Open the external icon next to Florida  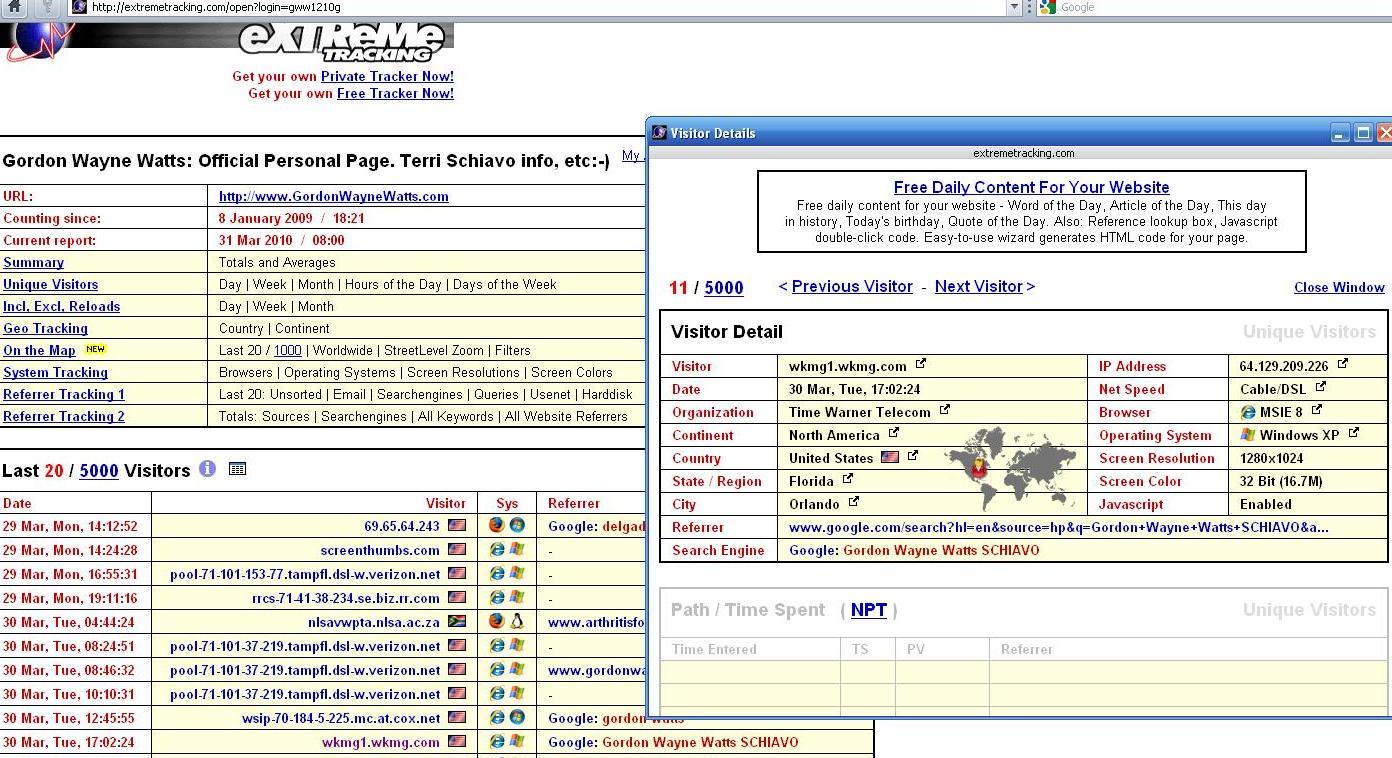(848, 480)
